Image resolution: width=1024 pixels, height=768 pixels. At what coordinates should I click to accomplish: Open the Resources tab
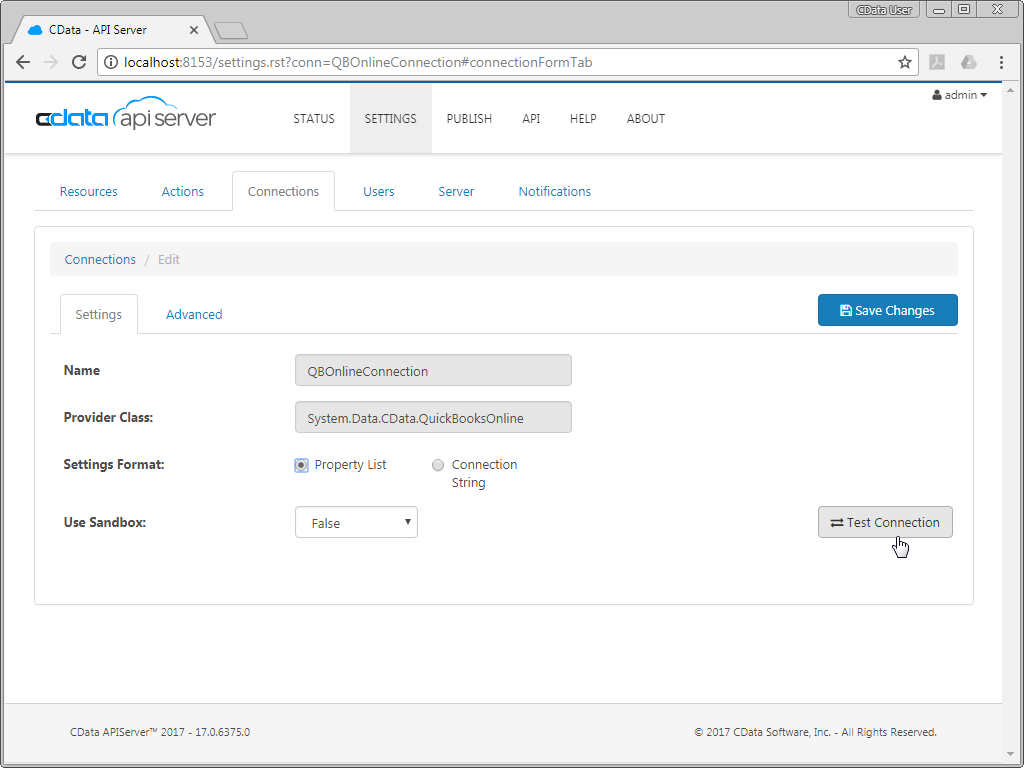coord(88,191)
